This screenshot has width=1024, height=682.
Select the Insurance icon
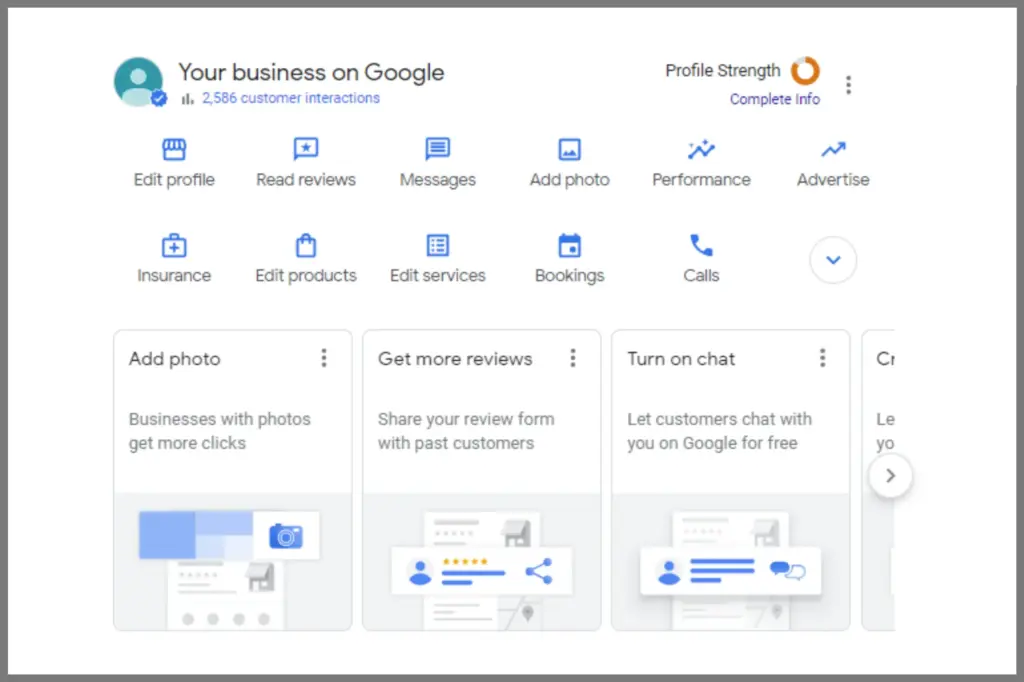tap(174, 244)
